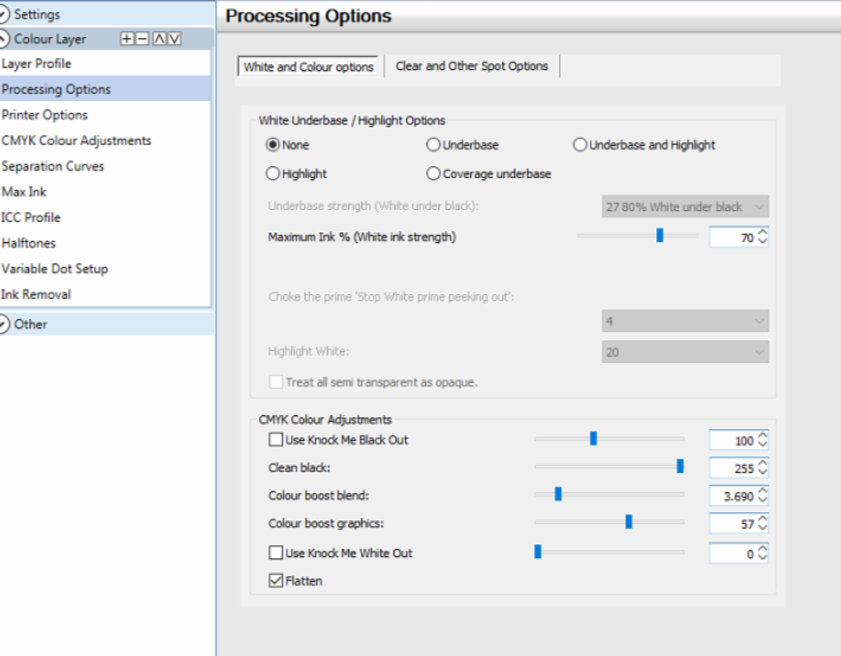Move Colour Layer down with arrow icon

pyautogui.click(x=174, y=39)
